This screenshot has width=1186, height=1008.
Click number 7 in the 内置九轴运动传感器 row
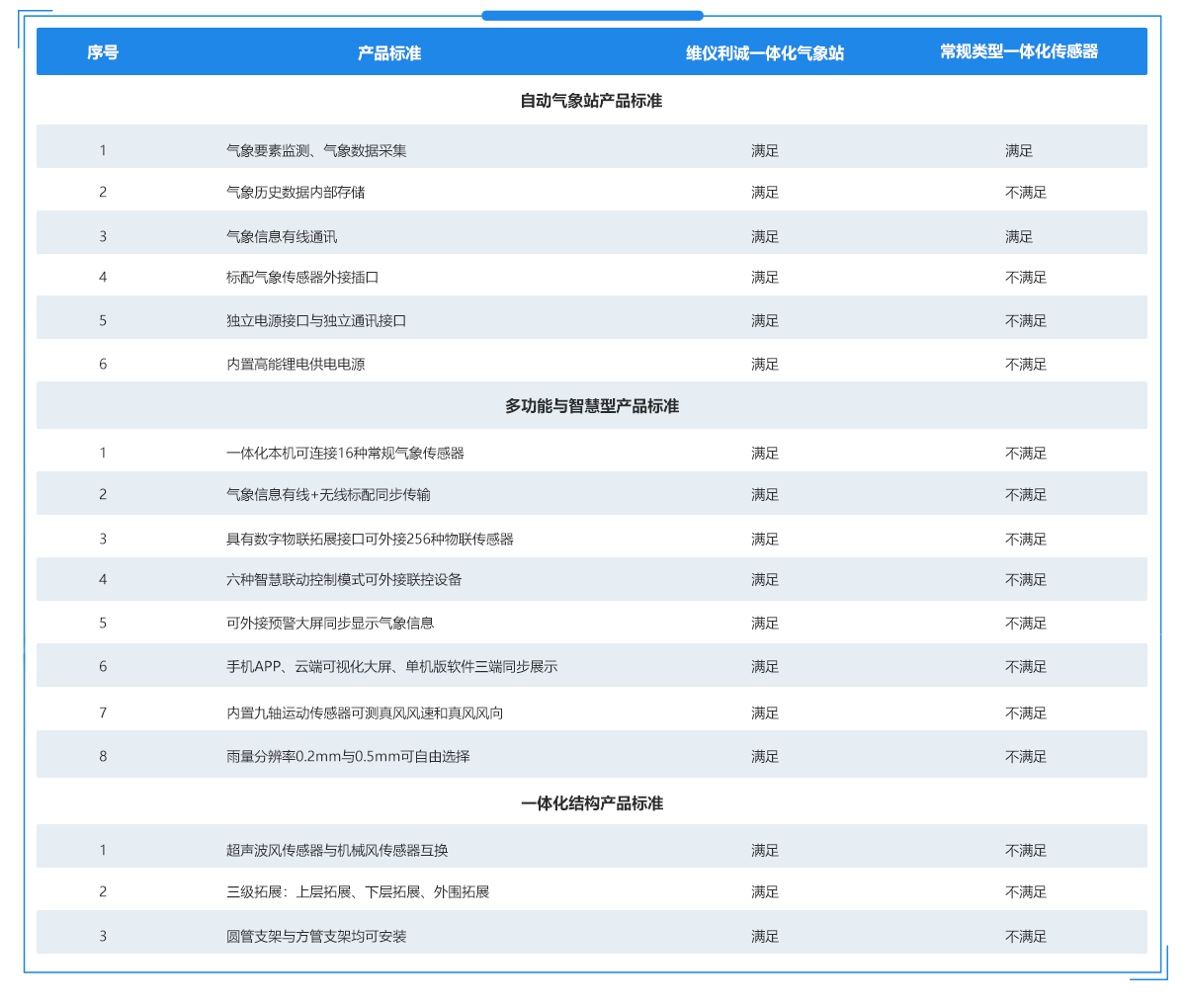coord(103,713)
